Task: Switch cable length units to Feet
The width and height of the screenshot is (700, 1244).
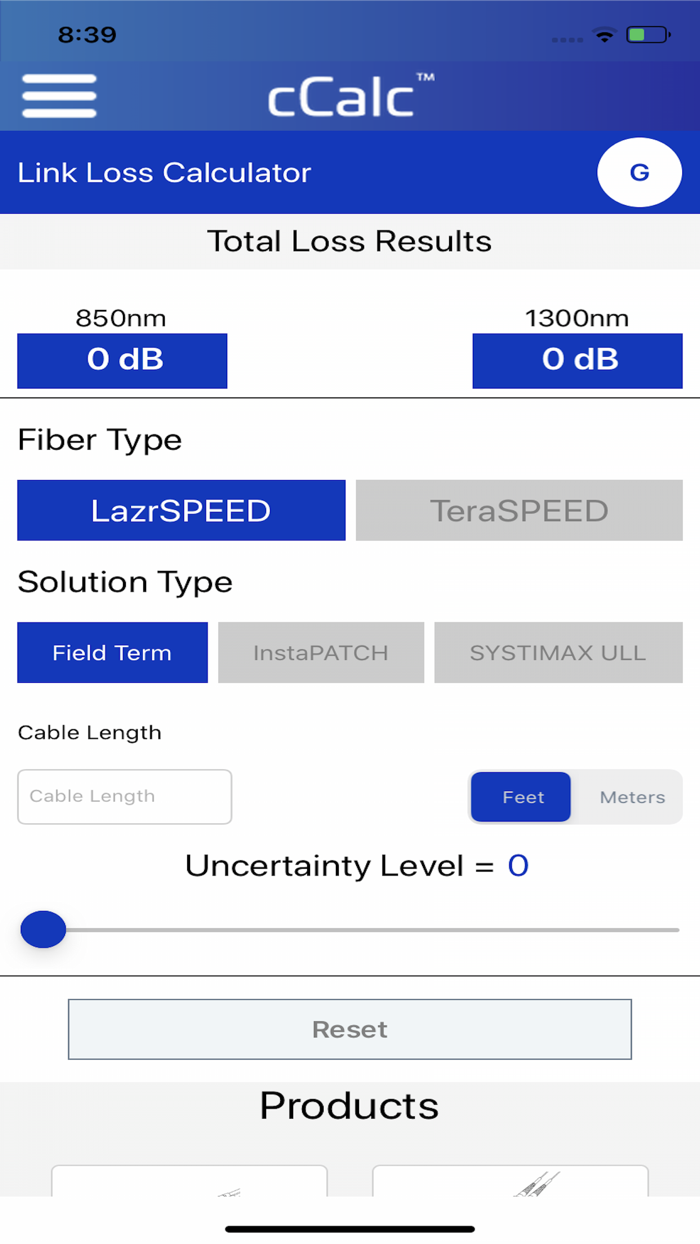Action: click(x=520, y=797)
